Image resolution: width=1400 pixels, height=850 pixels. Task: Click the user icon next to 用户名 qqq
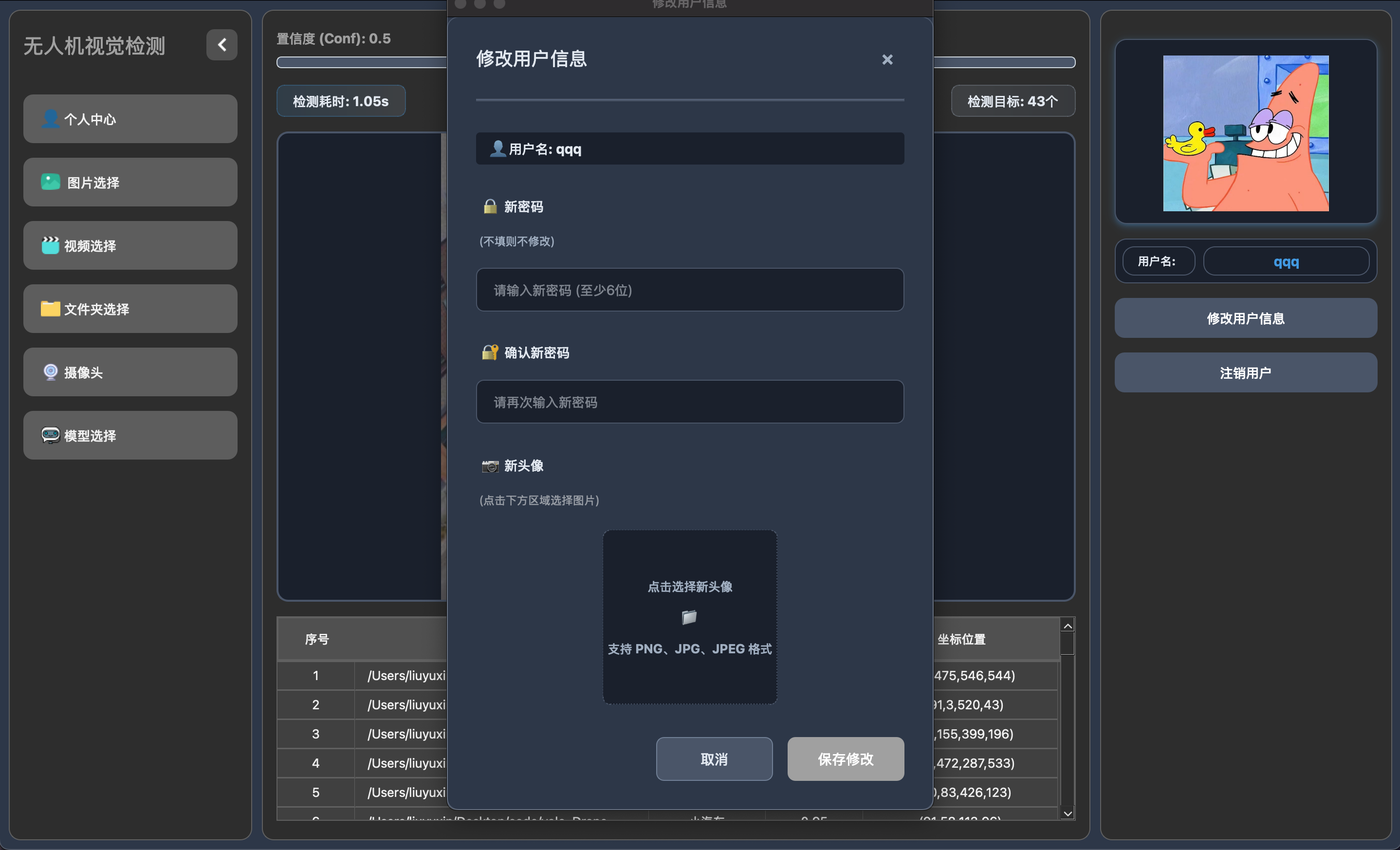tap(497, 149)
